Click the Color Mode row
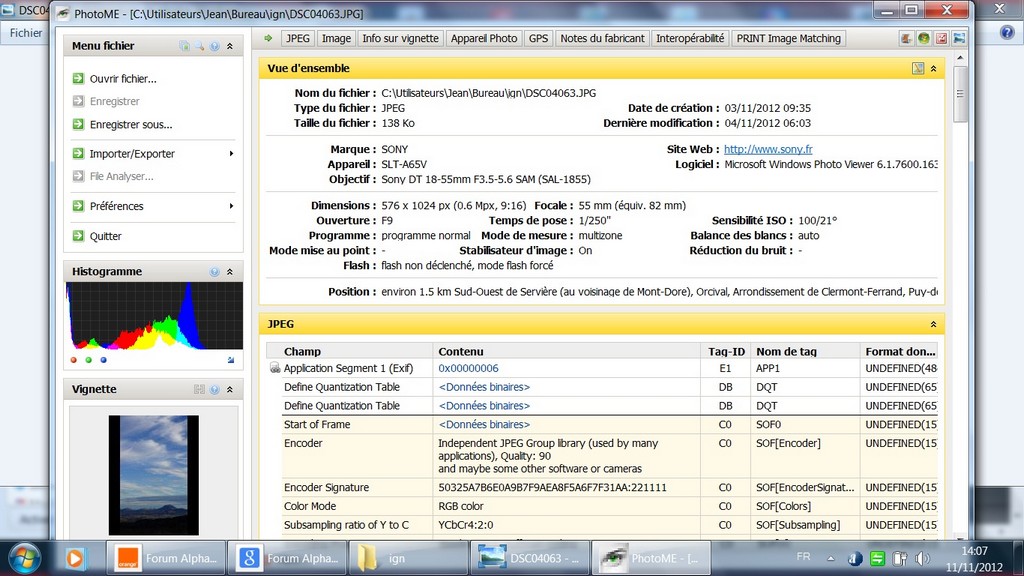 pos(609,507)
